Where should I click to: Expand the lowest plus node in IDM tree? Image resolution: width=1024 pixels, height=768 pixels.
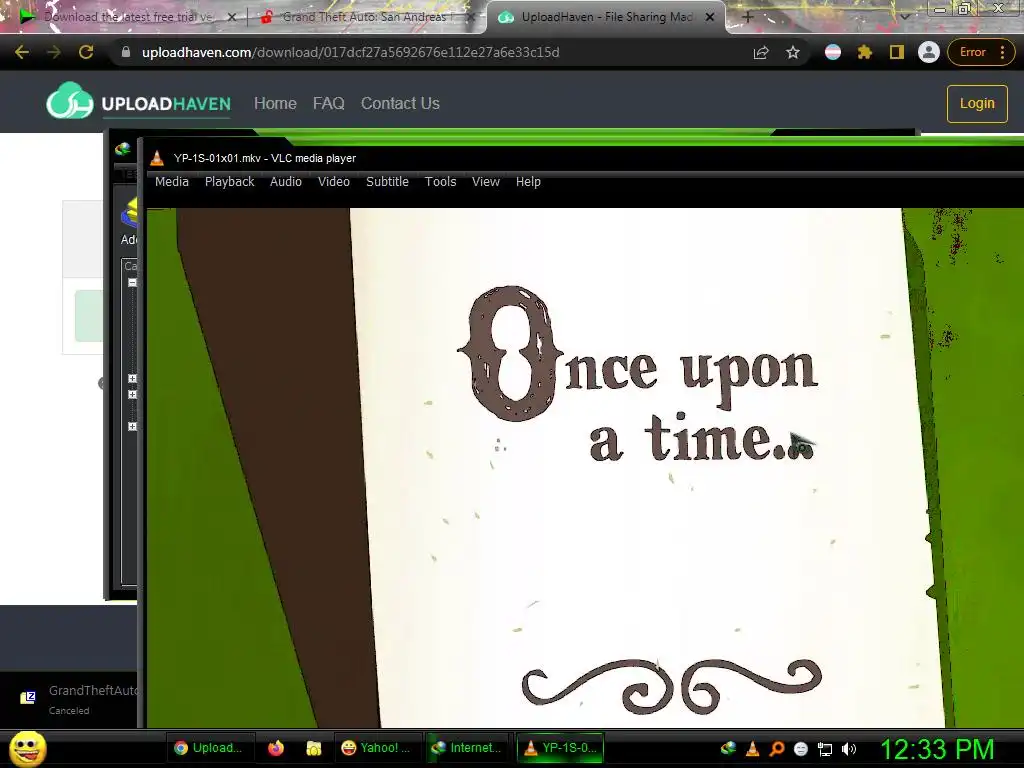pos(133,426)
